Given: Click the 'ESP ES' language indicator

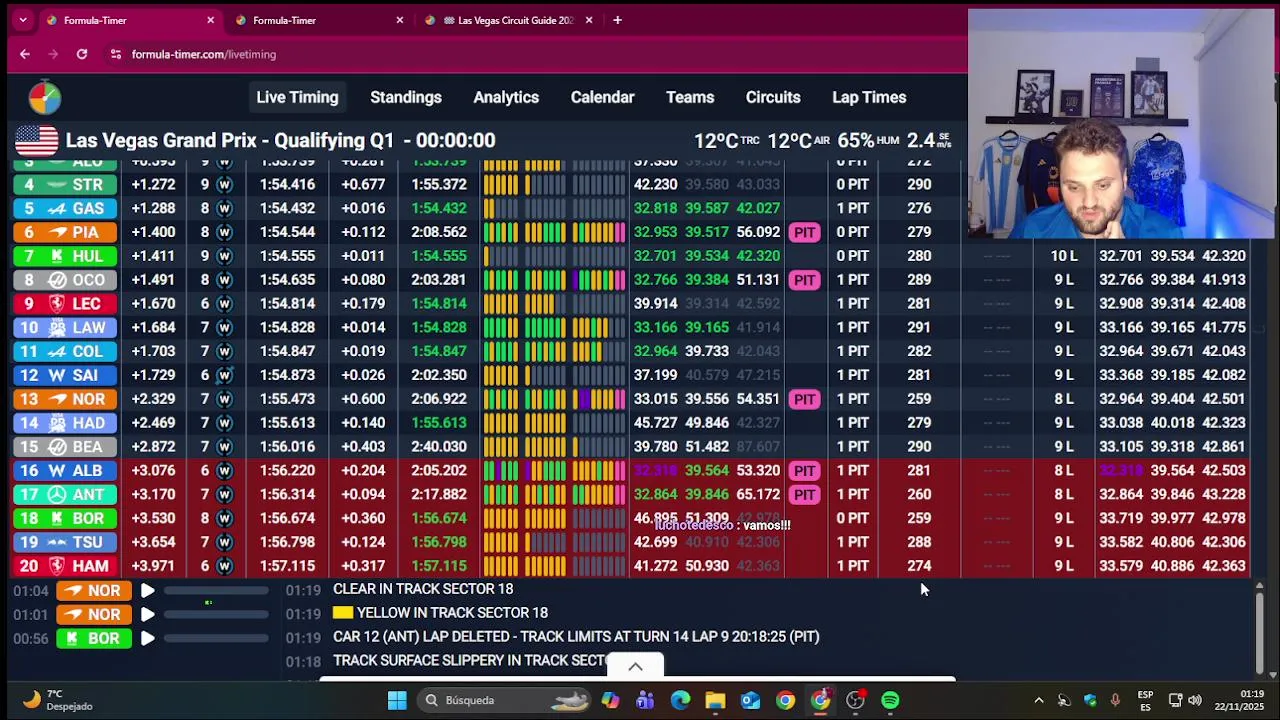Looking at the screenshot, I should tap(1145, 700).
